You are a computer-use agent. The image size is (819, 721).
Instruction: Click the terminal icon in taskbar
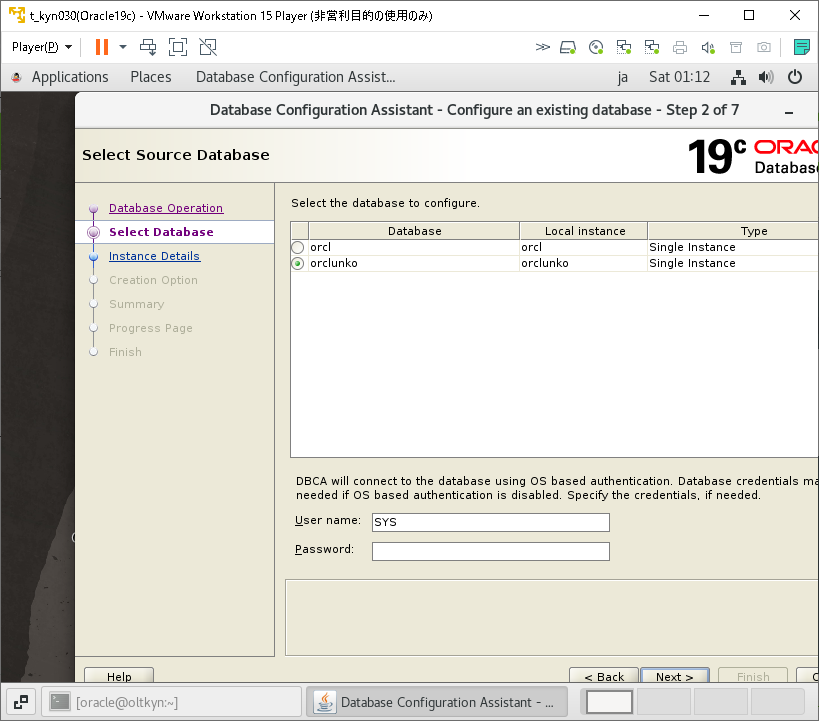(60, 702)
